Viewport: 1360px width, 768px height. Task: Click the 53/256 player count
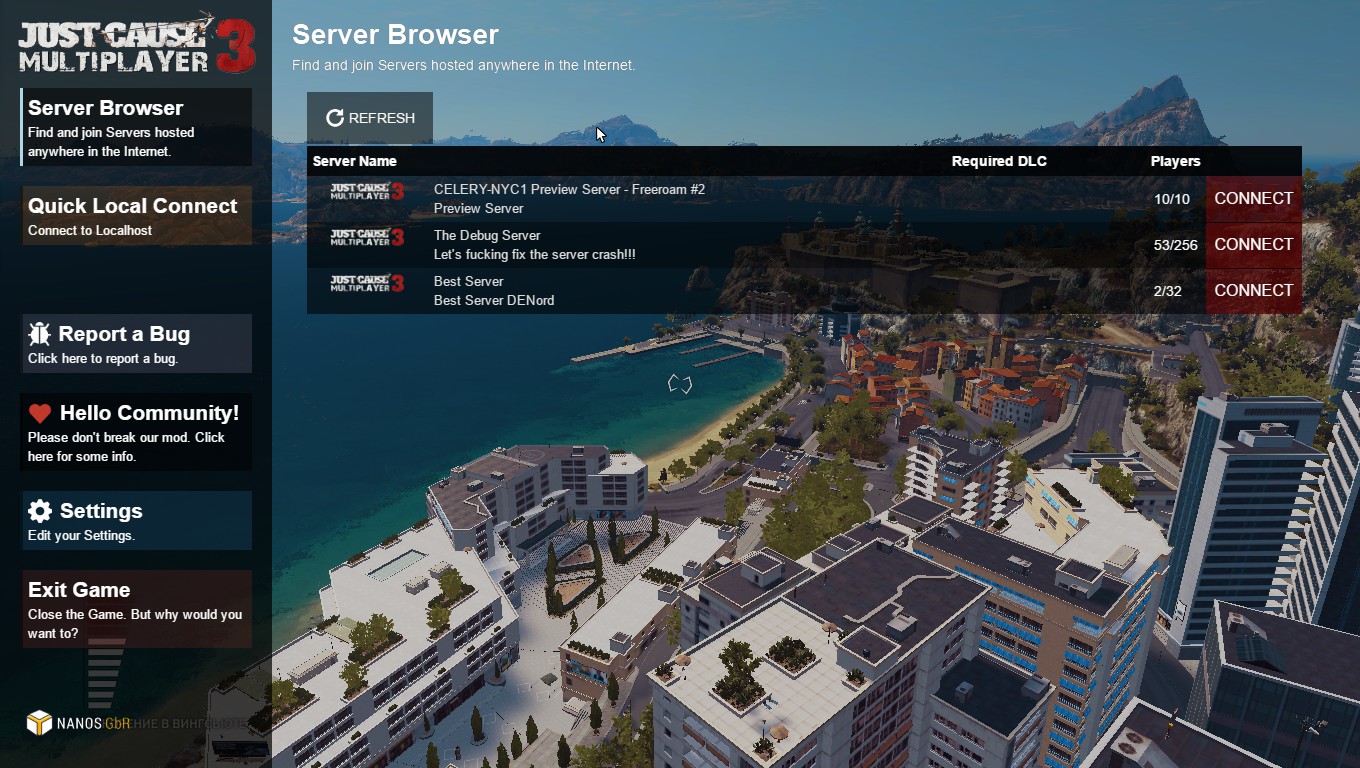pyautogui.click(x=1176, y=245)
